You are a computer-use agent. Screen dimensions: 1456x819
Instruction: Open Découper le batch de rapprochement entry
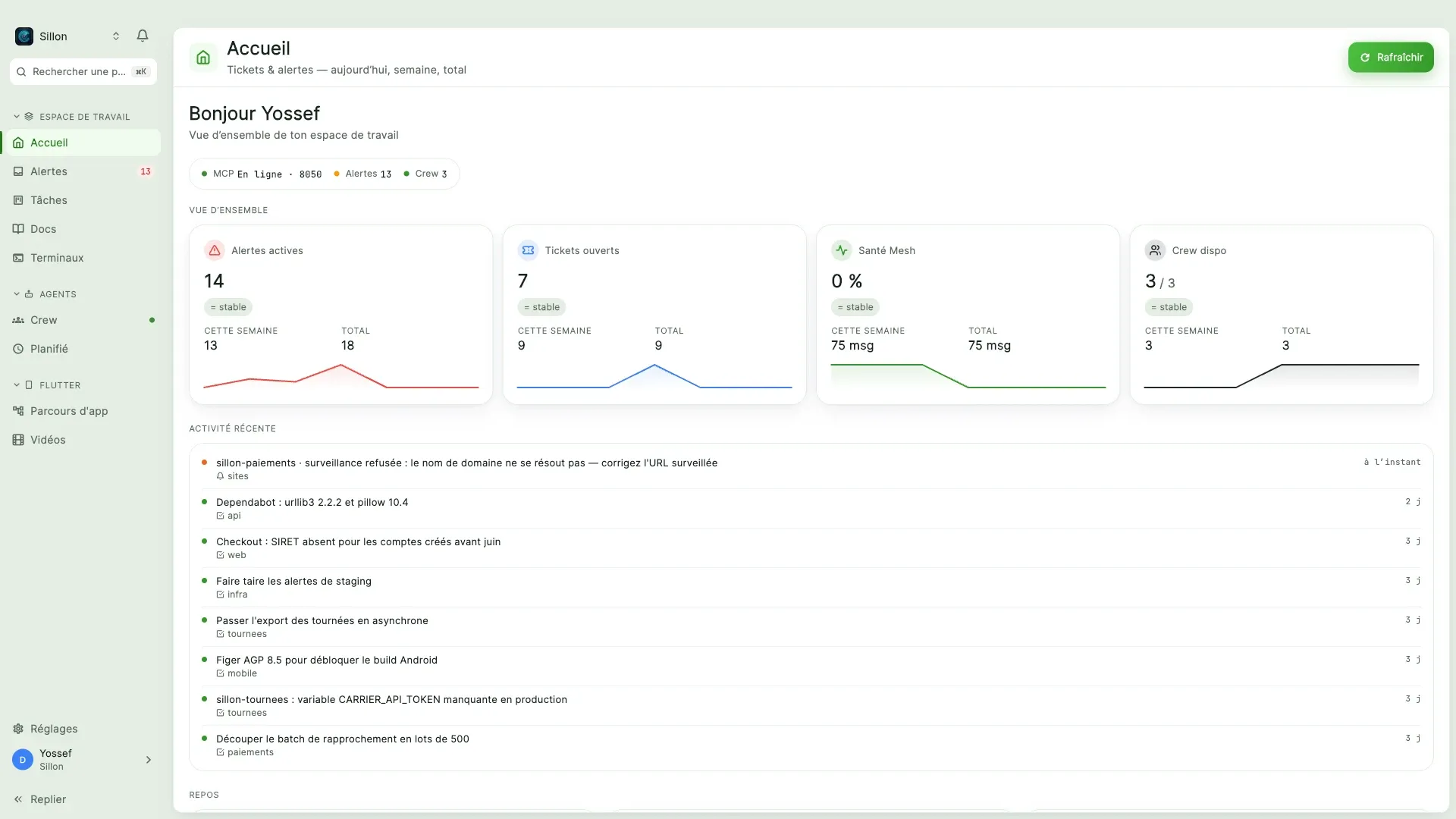pyautogui.click(x=811, y=745)
